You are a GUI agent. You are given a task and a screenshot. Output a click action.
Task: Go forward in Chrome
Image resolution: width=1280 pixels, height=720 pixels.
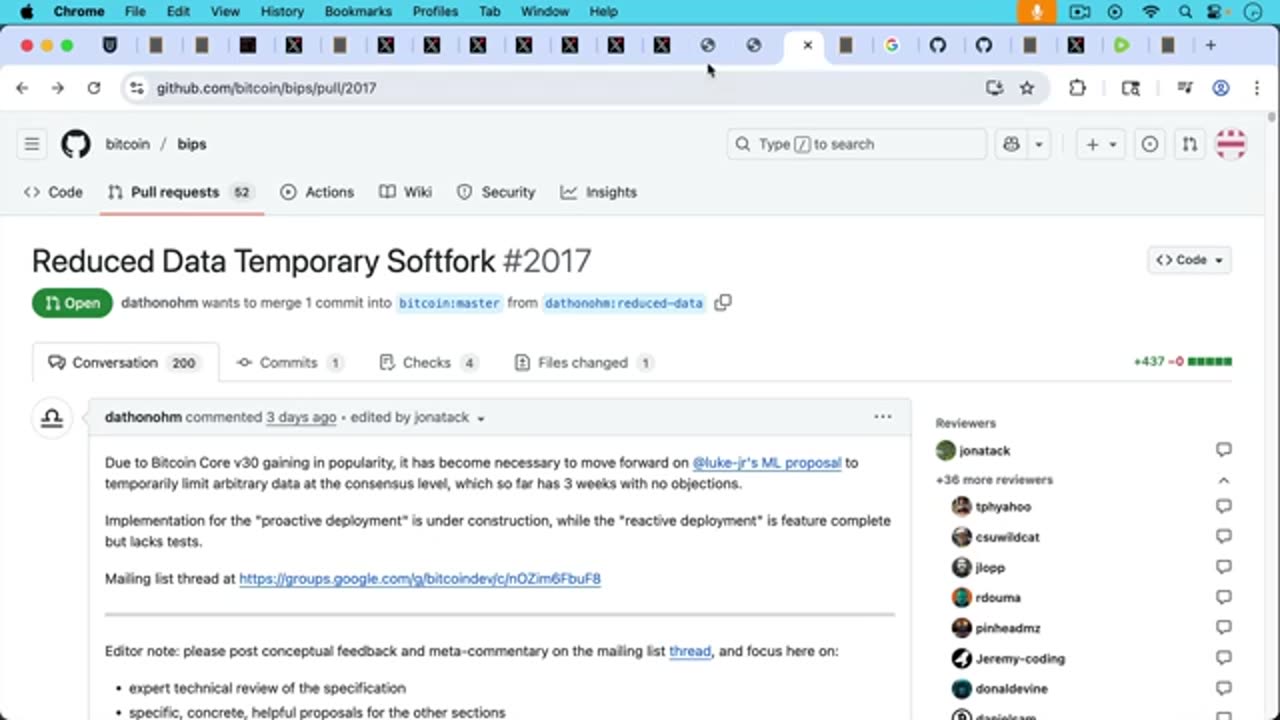click(58, 88)
